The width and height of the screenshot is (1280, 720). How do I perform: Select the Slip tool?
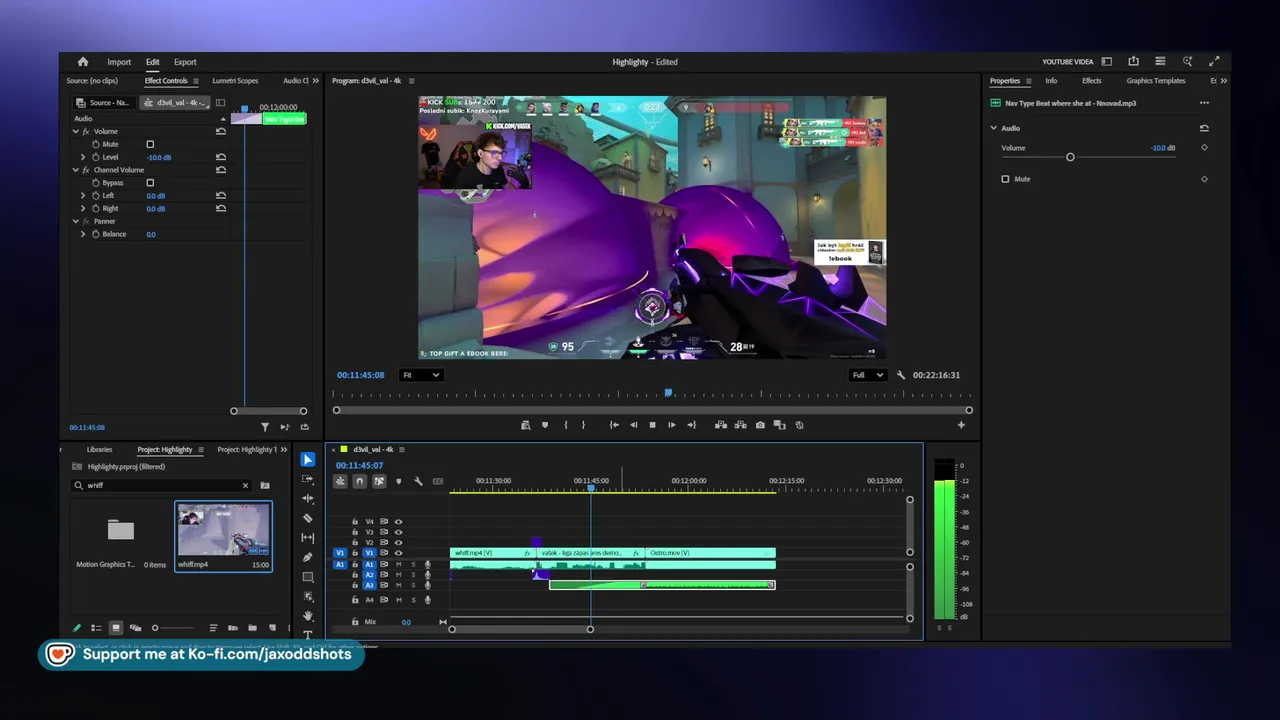click(308, 537)
